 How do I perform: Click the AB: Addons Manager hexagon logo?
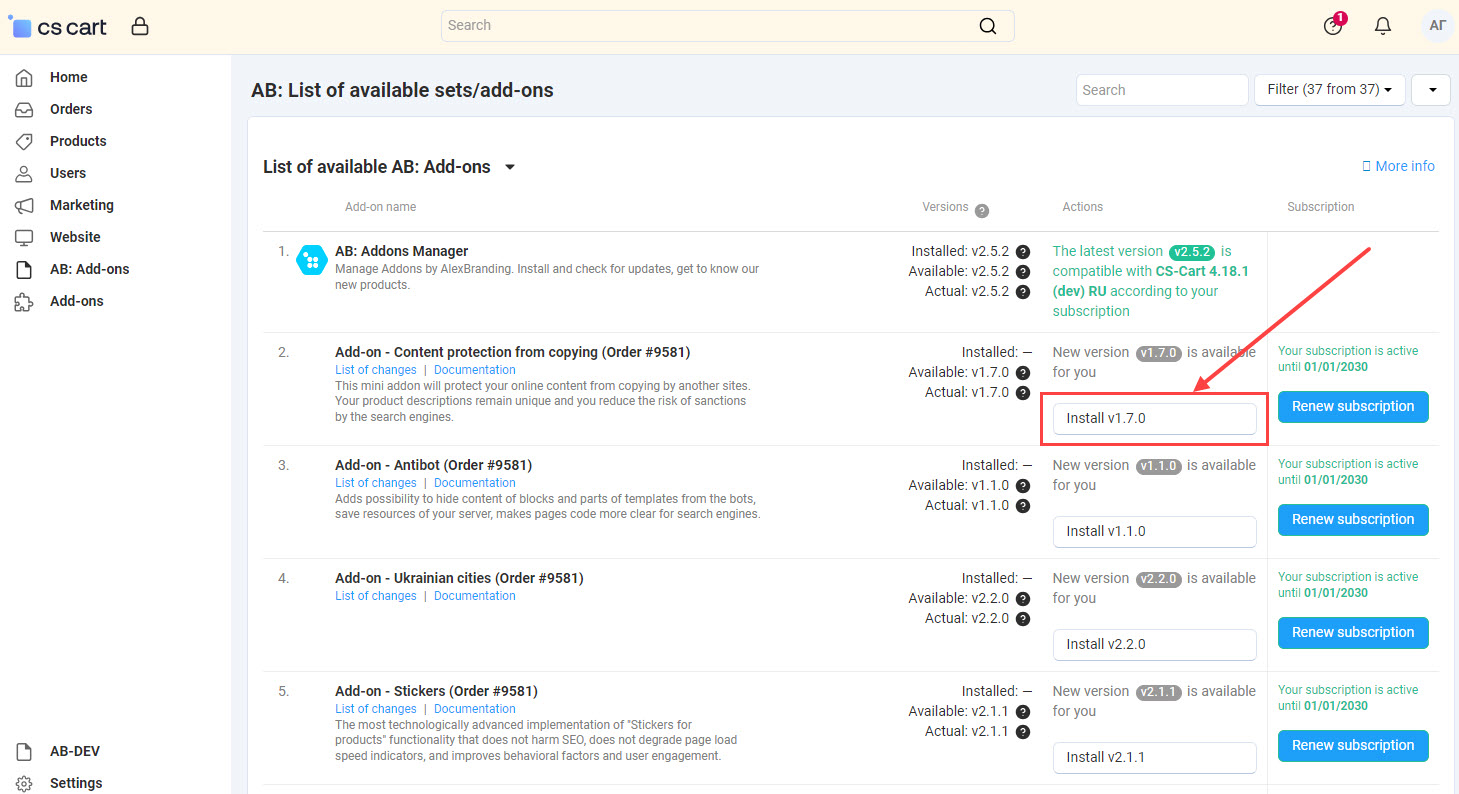(x=312, y=261)
